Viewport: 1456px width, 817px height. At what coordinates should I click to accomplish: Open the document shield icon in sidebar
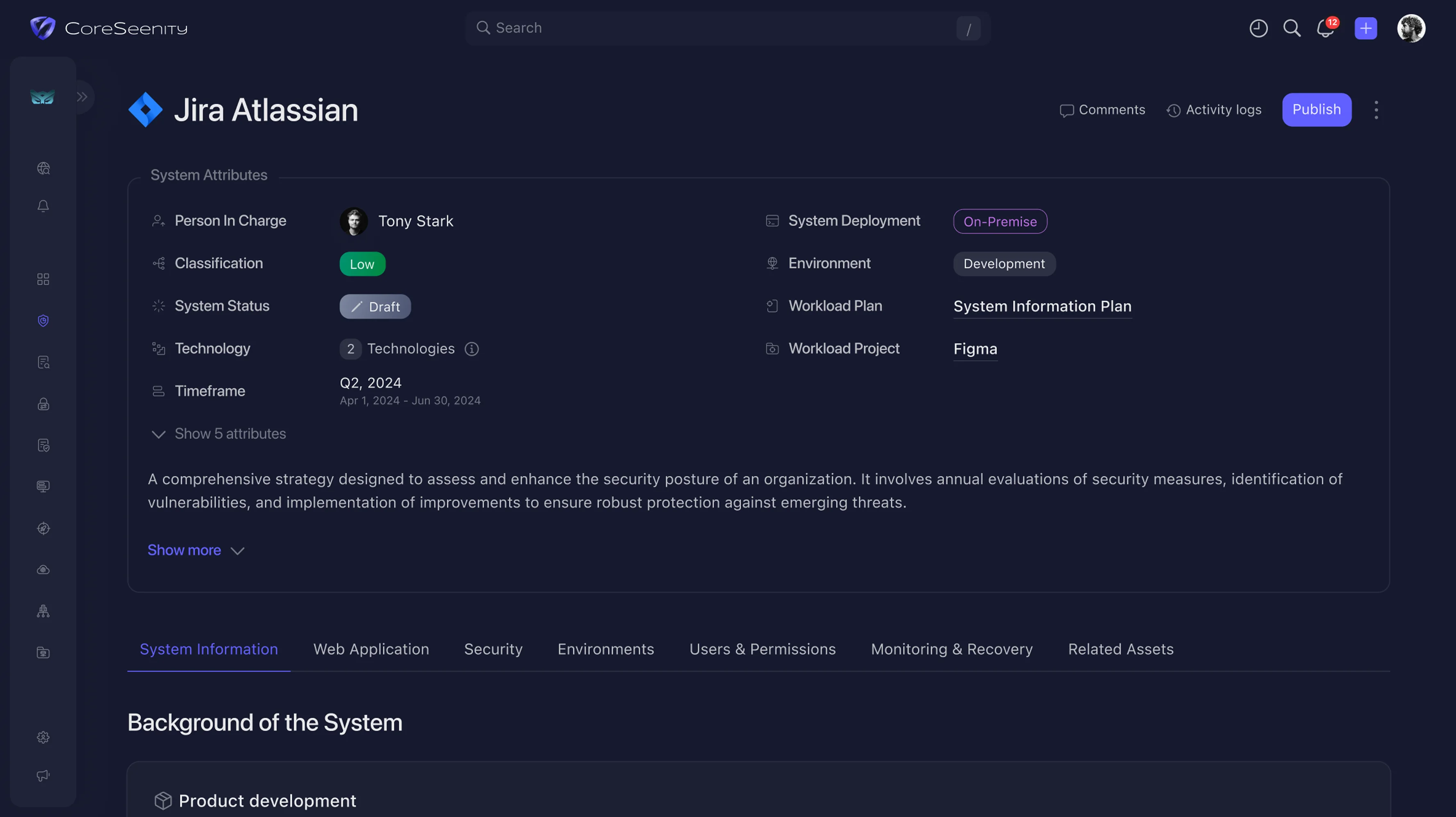click(43, 445)
